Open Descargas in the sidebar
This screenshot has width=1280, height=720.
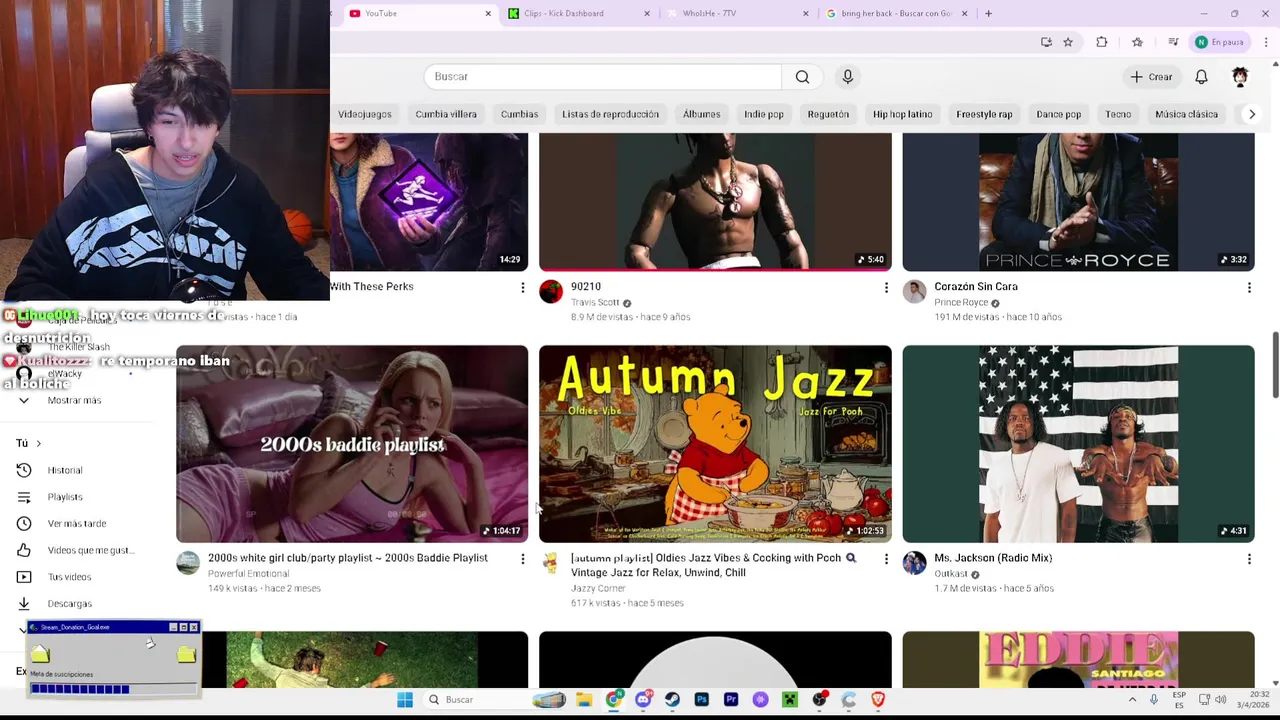pos(69,604)
